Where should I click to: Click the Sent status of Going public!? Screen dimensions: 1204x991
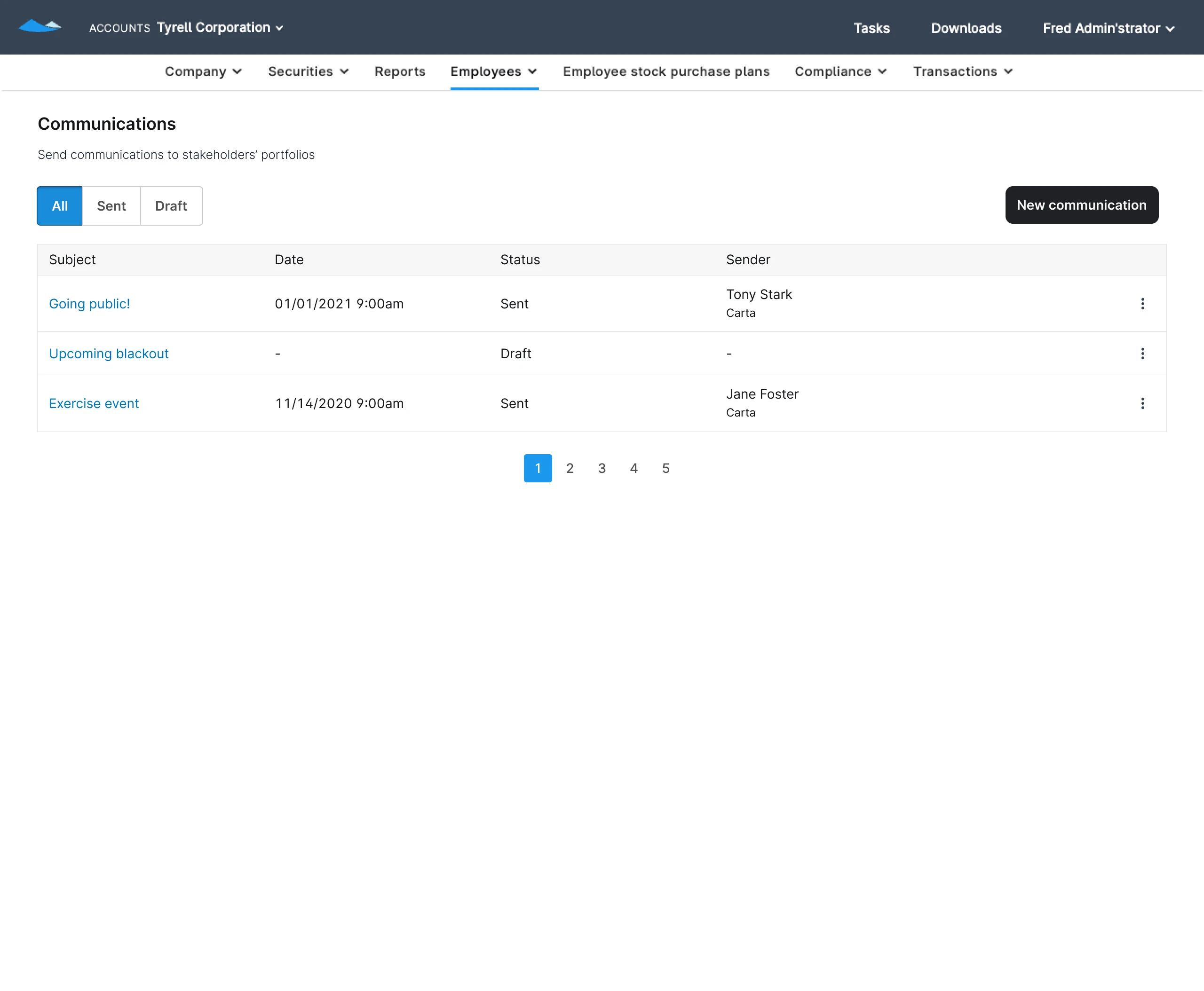pos(514,304)
